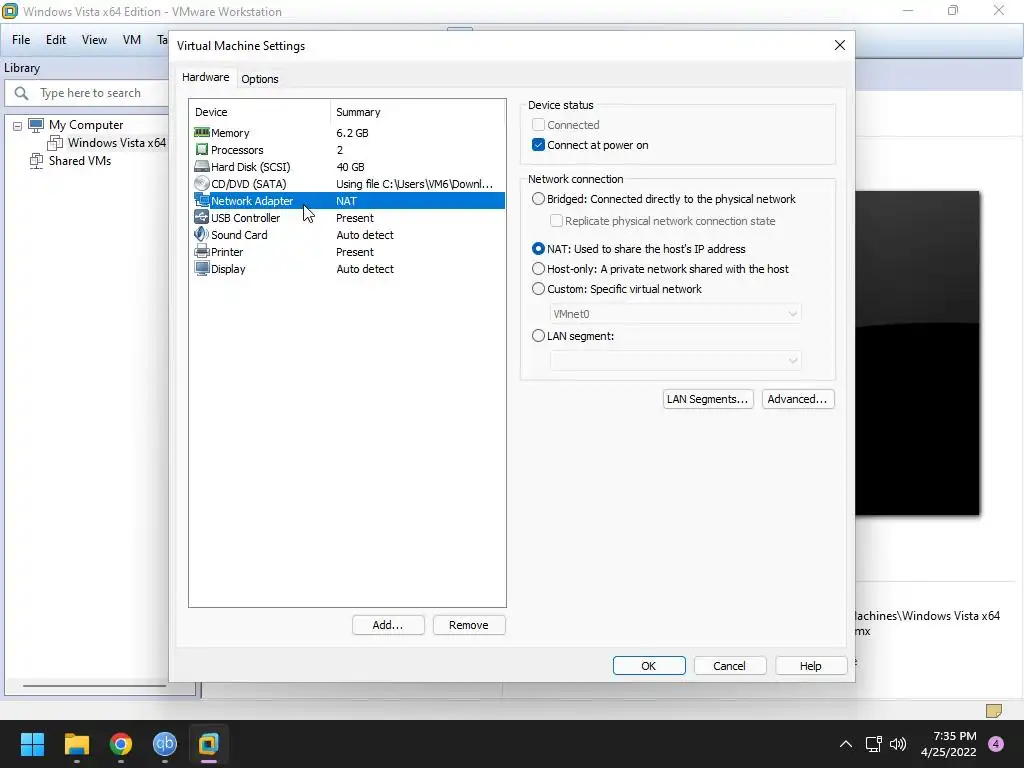
Task: Click the CD/DVD 'Using file' summary text
Action: (414, 184)
